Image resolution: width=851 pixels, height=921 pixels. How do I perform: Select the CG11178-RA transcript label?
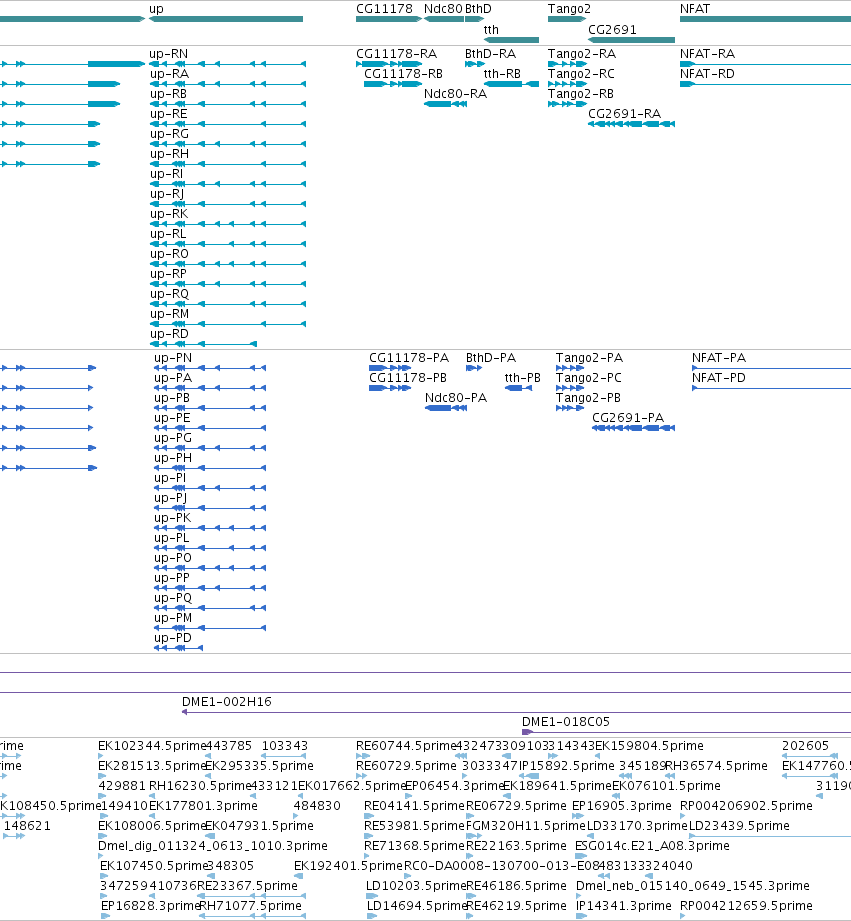396,53
